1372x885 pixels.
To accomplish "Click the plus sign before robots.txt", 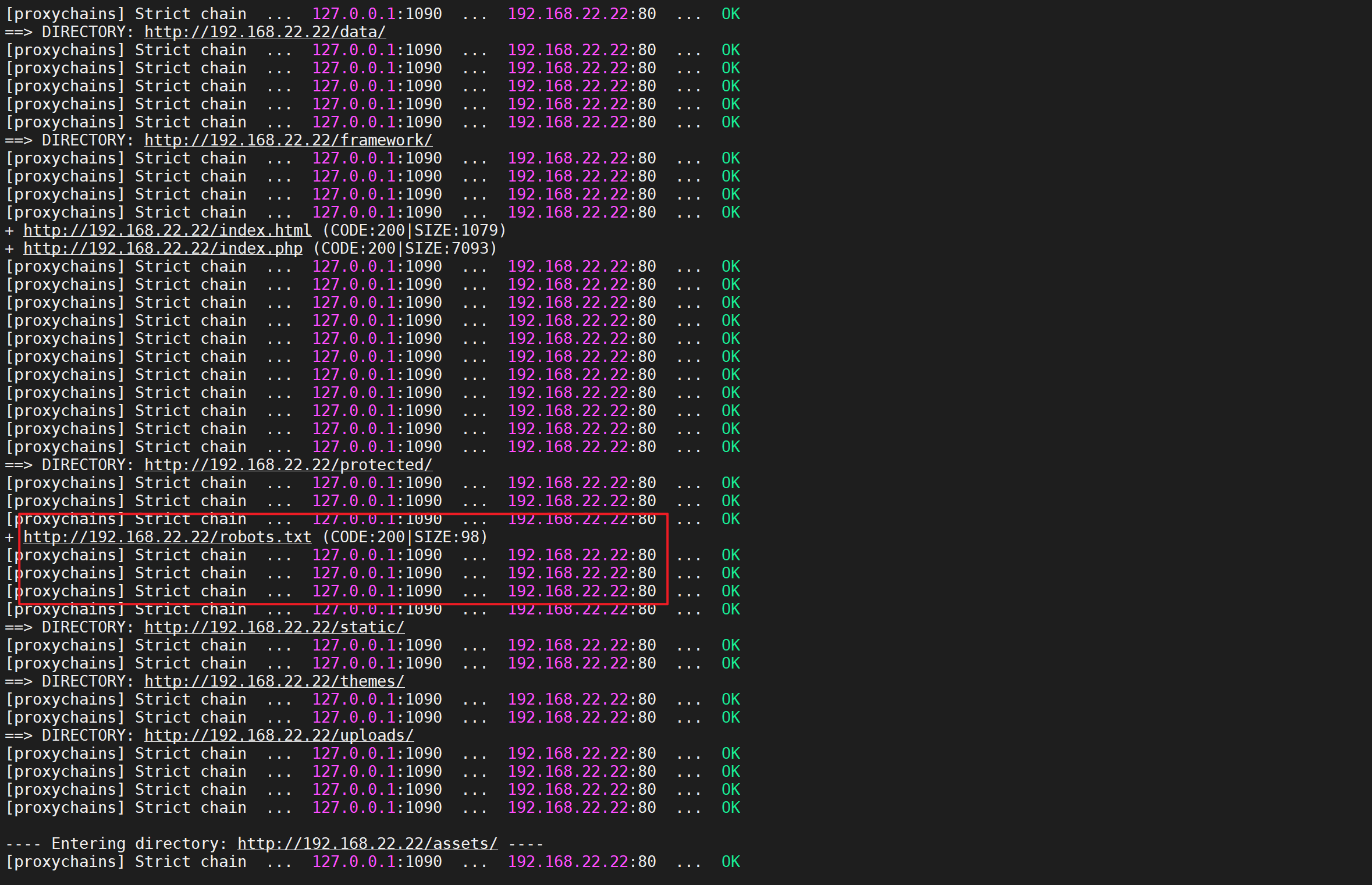I will [x=9, y=537].
